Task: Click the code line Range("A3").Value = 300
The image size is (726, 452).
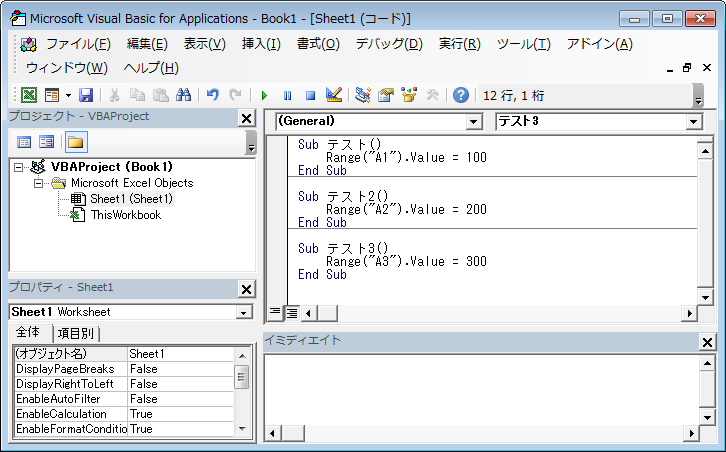Action: pos(406,262)
